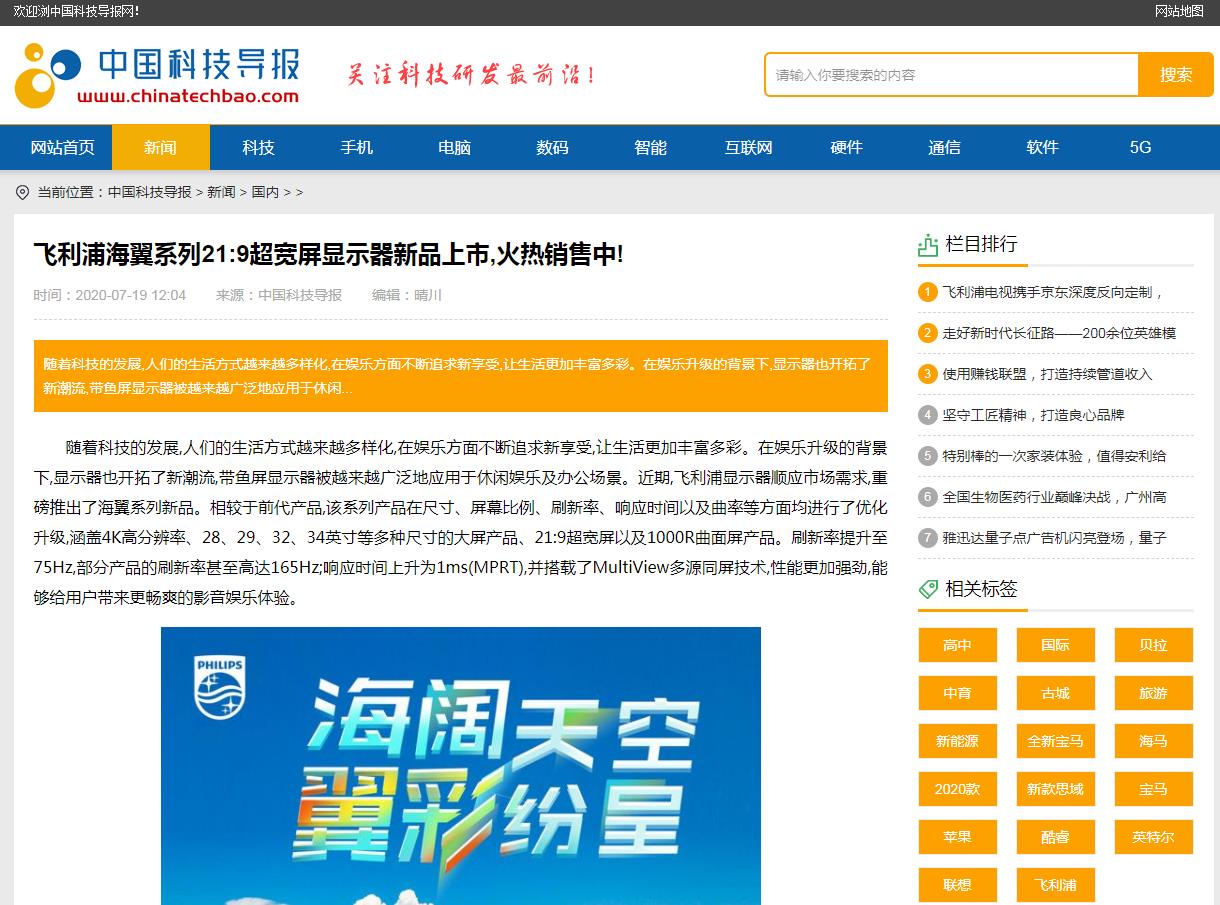1220x905 pixels.
Task: Open the 硬件 navigation tab
Action: point(847,148)
